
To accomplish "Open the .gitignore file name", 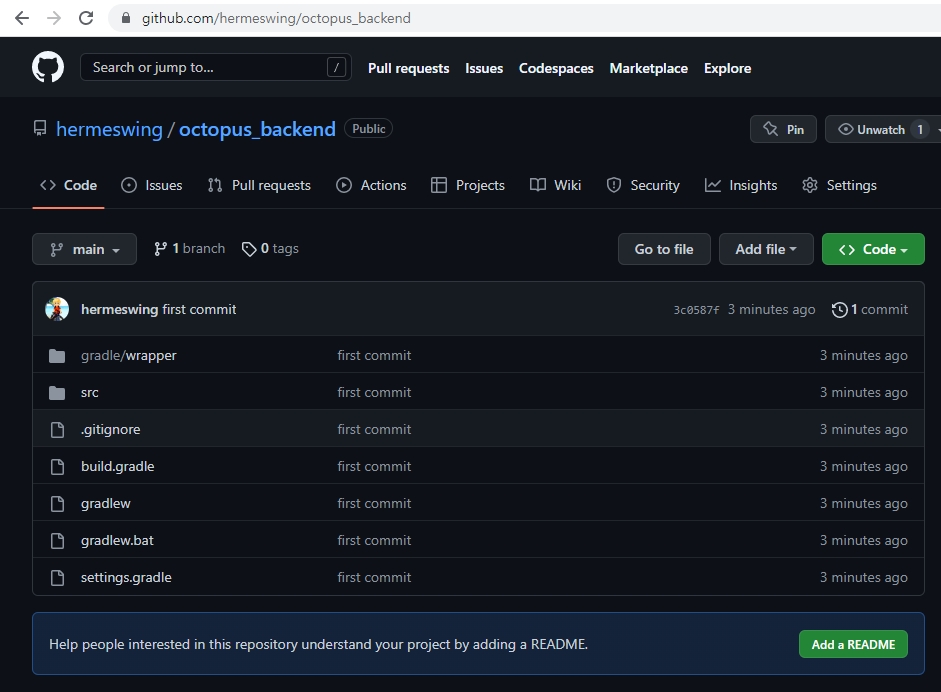I will point(111,430).
